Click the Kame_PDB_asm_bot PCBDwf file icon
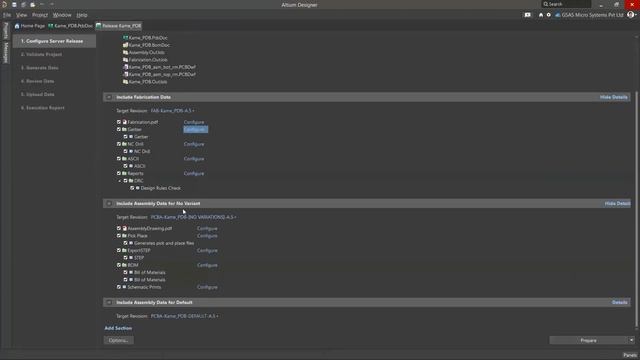The width and height of the screenshot is (640, 360). click(x=125, y=67)
